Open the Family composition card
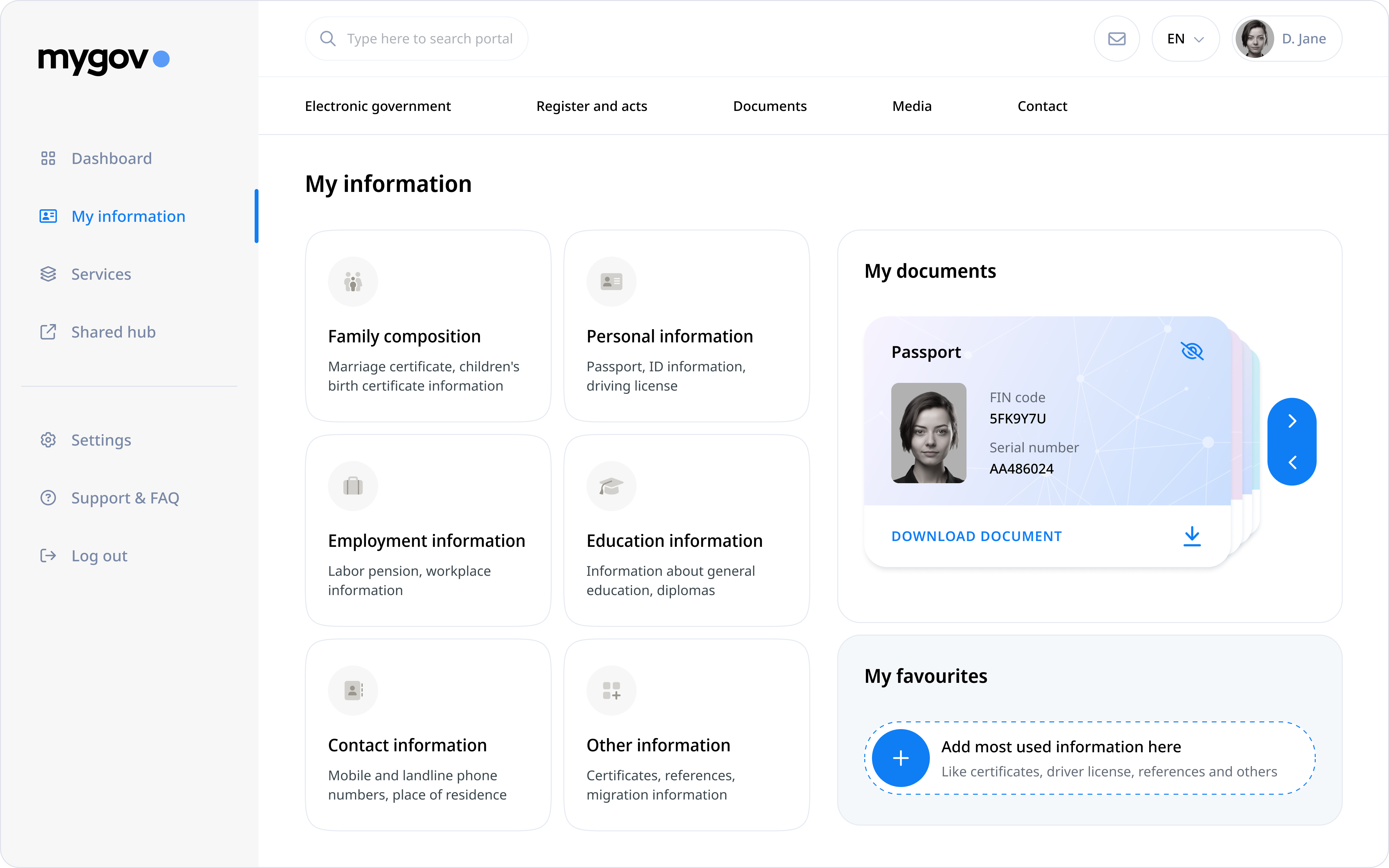The height and width of the screenshot is (868, 1389). 428,326
